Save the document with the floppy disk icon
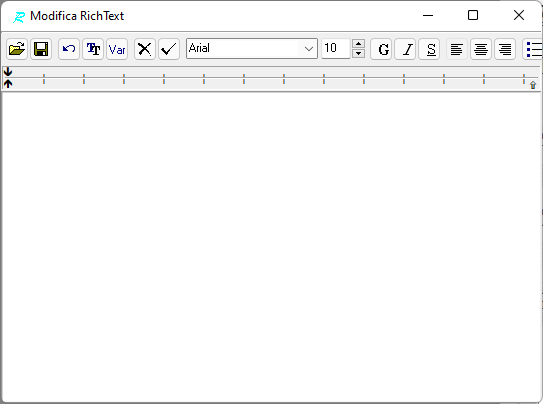 tap(41, 49)
